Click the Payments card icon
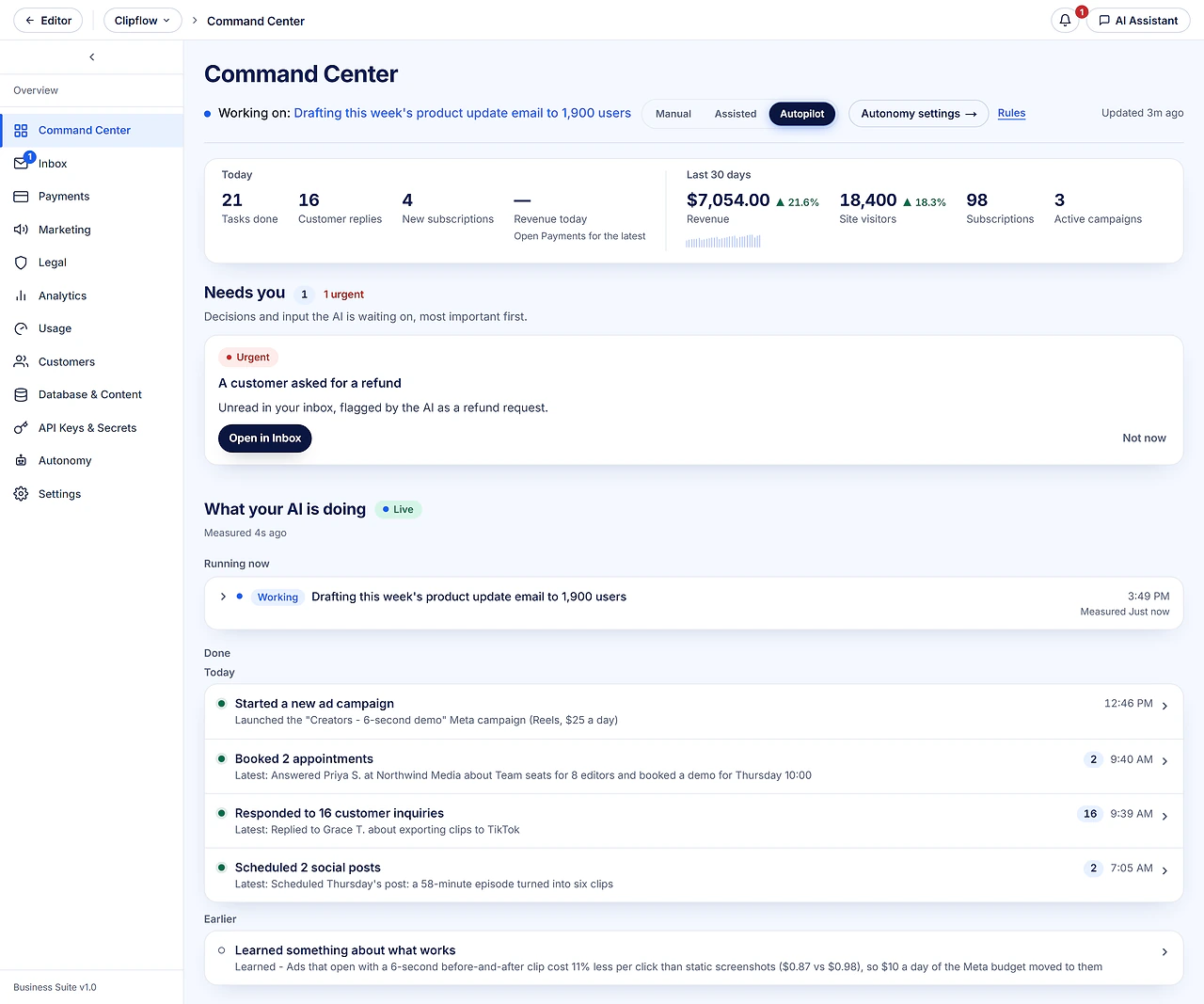 (21, 197)
